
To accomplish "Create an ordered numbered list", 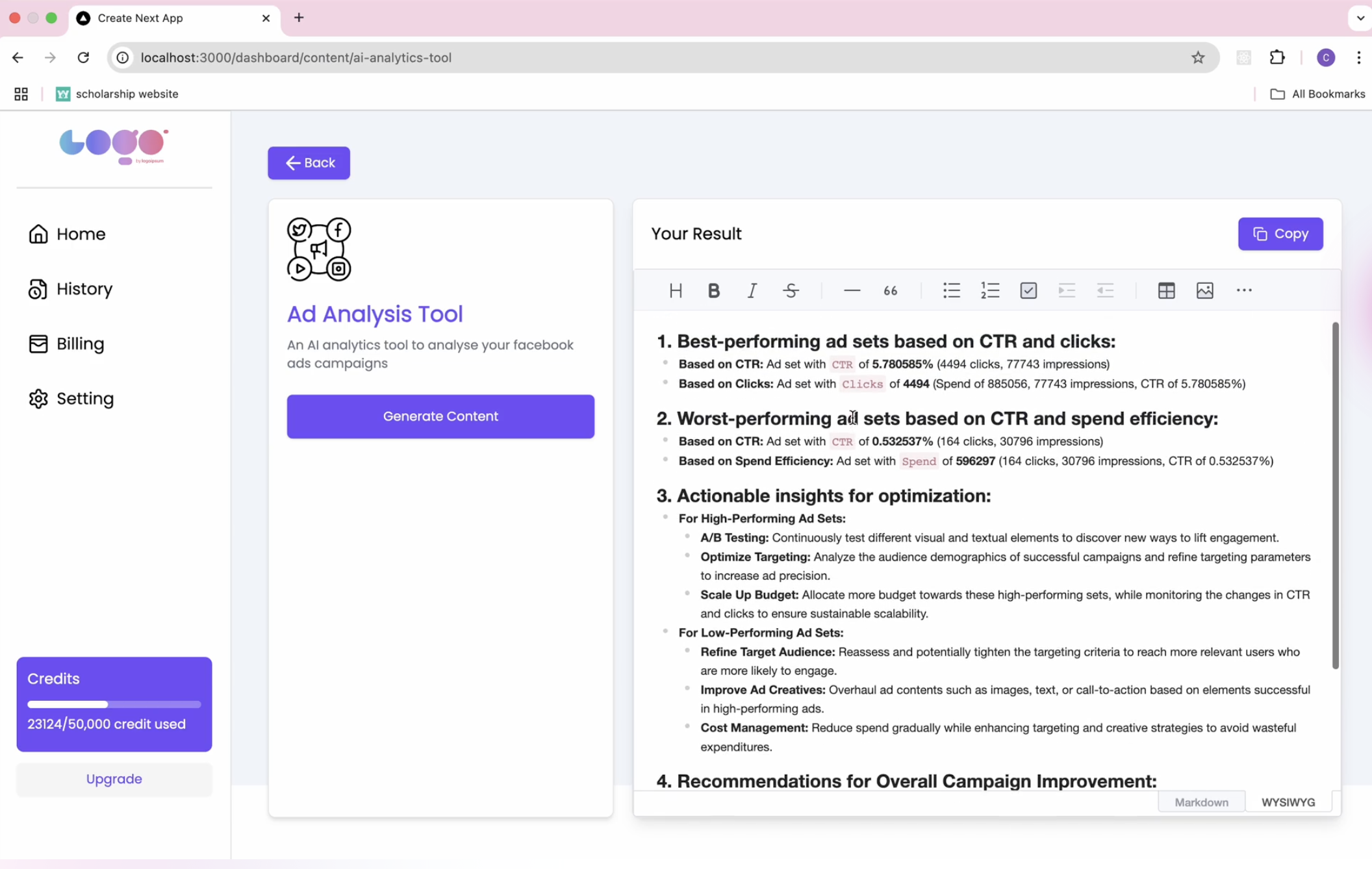I will pos(989,290).
